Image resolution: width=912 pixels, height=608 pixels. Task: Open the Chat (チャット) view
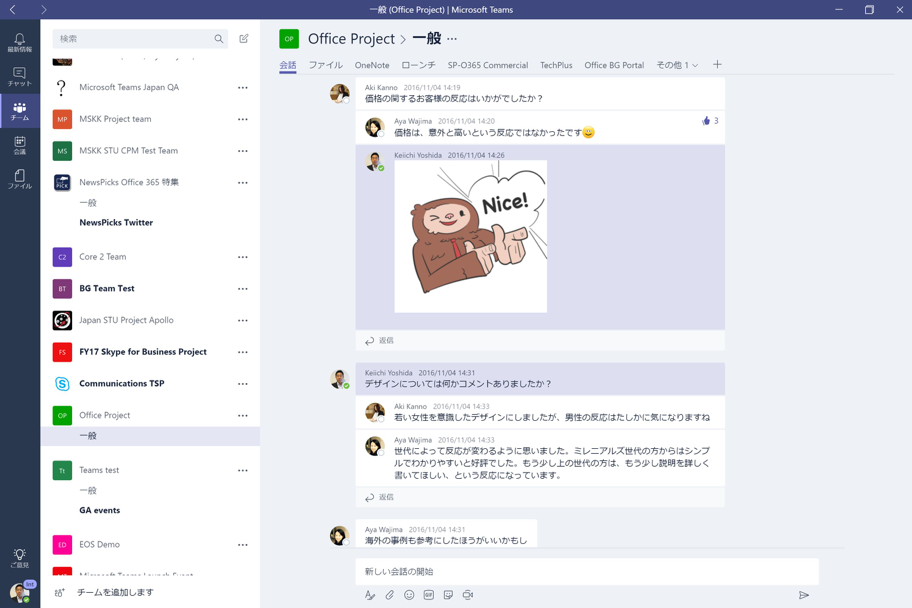pyautogui.click(x=19, y=77)
